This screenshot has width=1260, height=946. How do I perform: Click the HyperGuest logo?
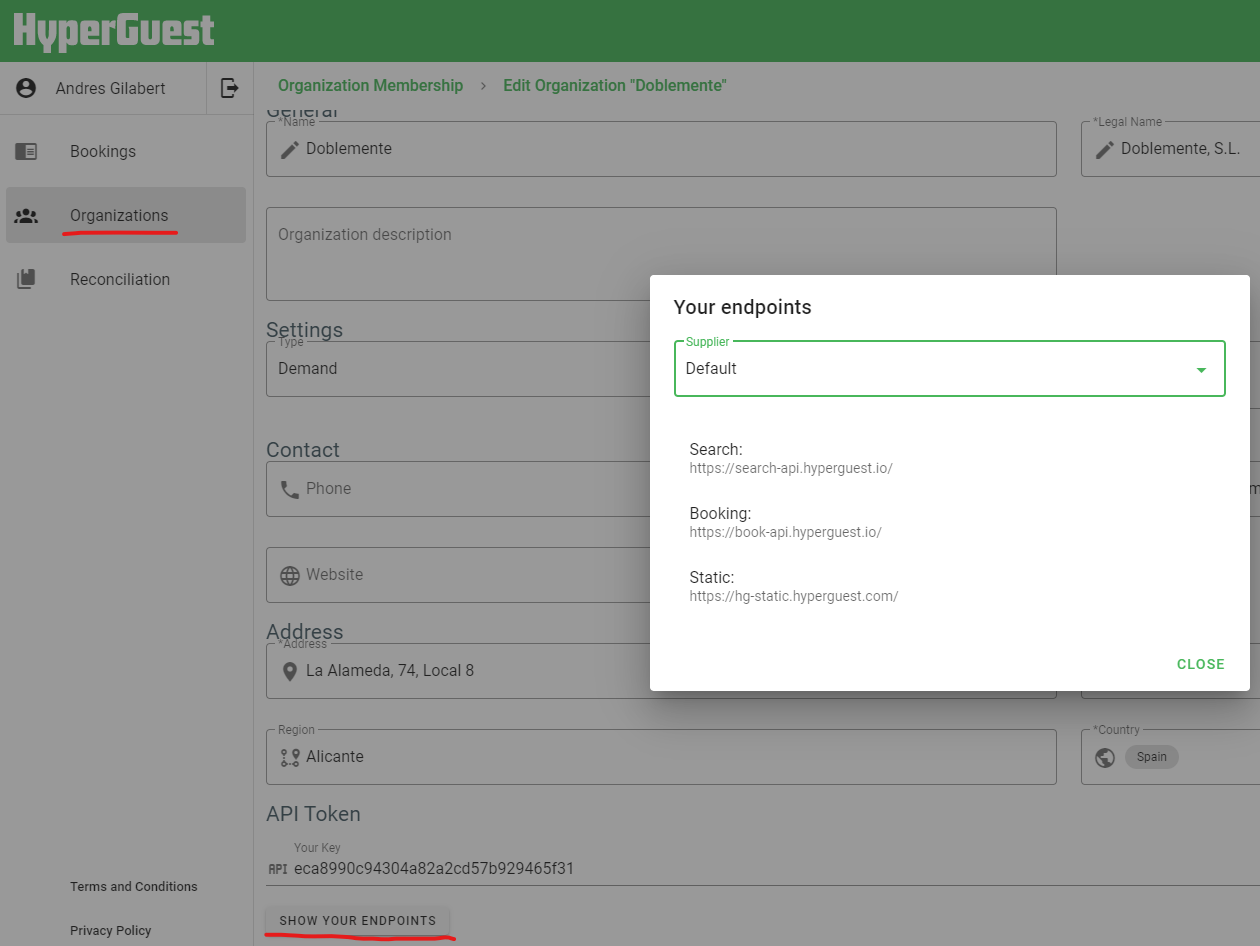[114, 30]
